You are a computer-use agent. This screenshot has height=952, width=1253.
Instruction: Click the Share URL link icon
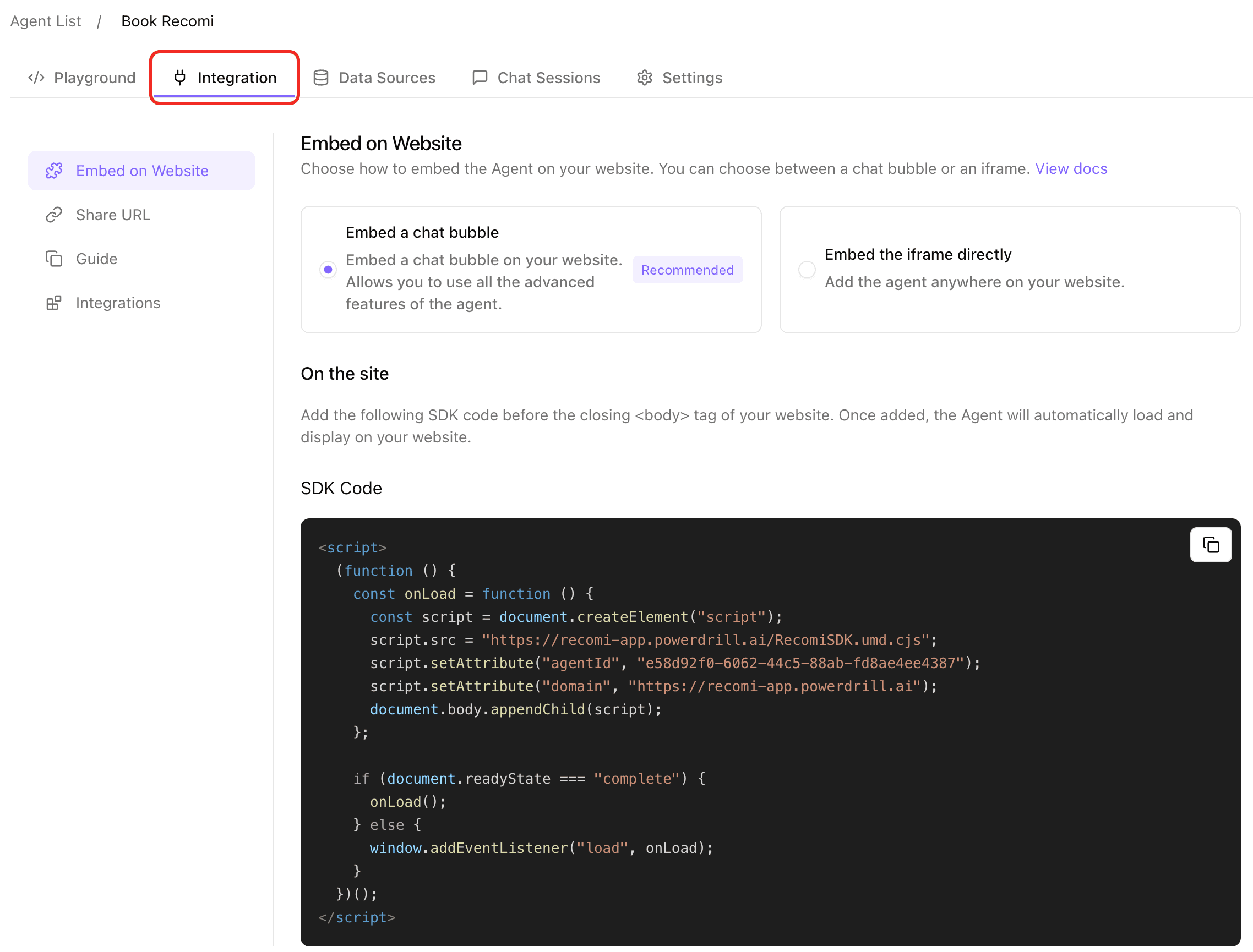tap(54, 215)
